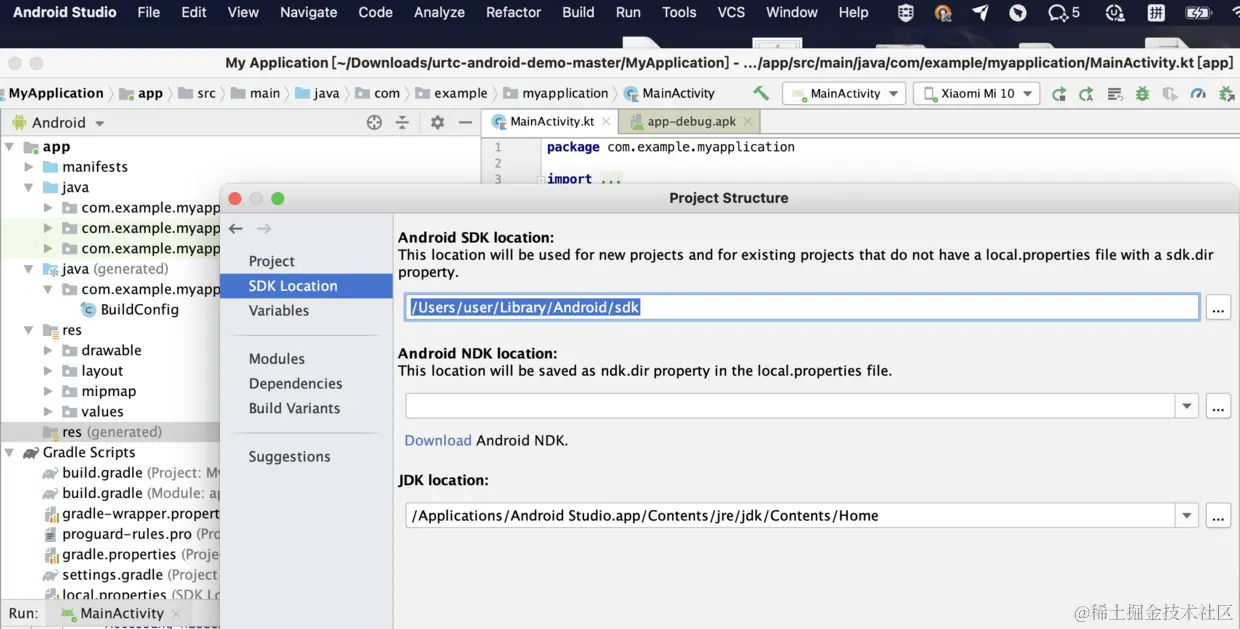Screen dimensions: 1240x629
Task: Click Attach Debugger to Android Process icon
Action: click(x=1227, y=94)
